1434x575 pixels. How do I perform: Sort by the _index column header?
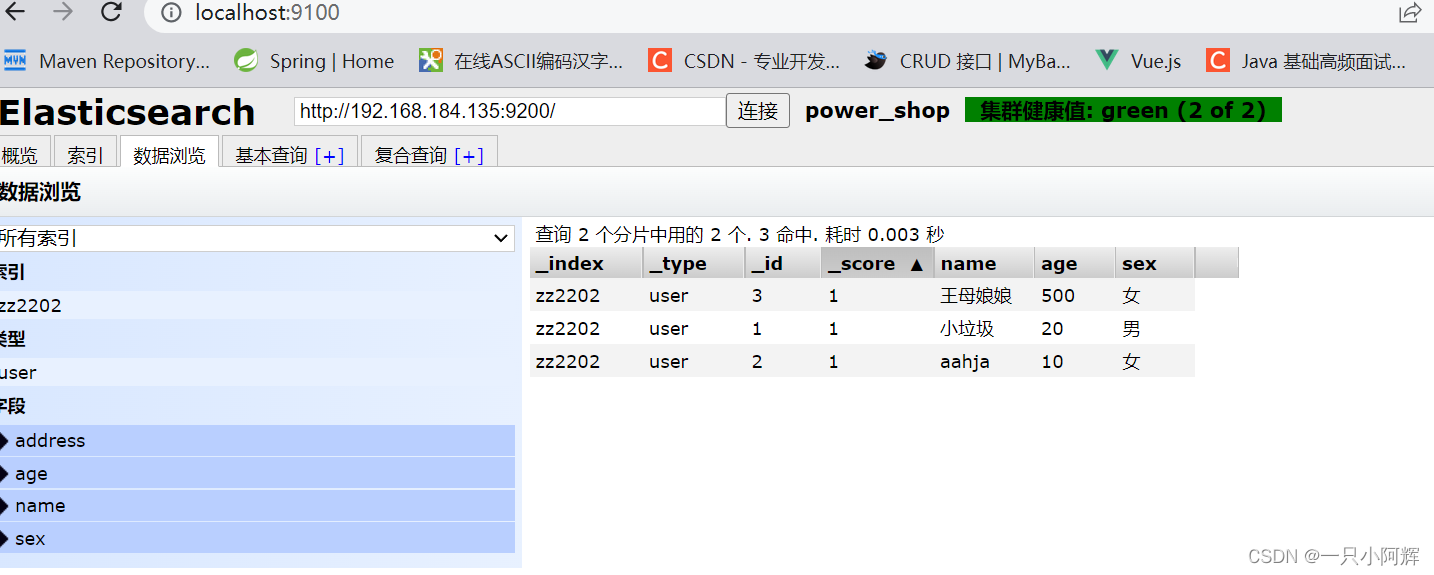586,264
